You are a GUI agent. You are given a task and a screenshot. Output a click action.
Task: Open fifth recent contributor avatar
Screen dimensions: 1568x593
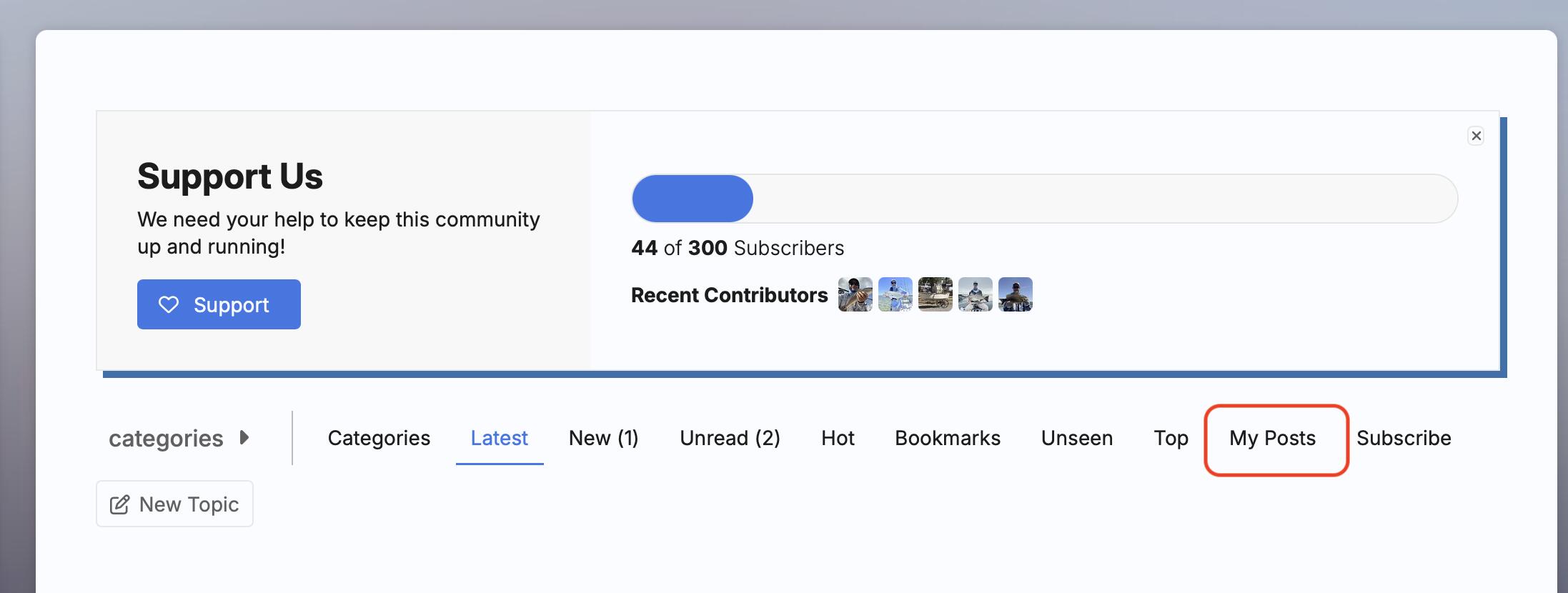tap(1015, 294)
